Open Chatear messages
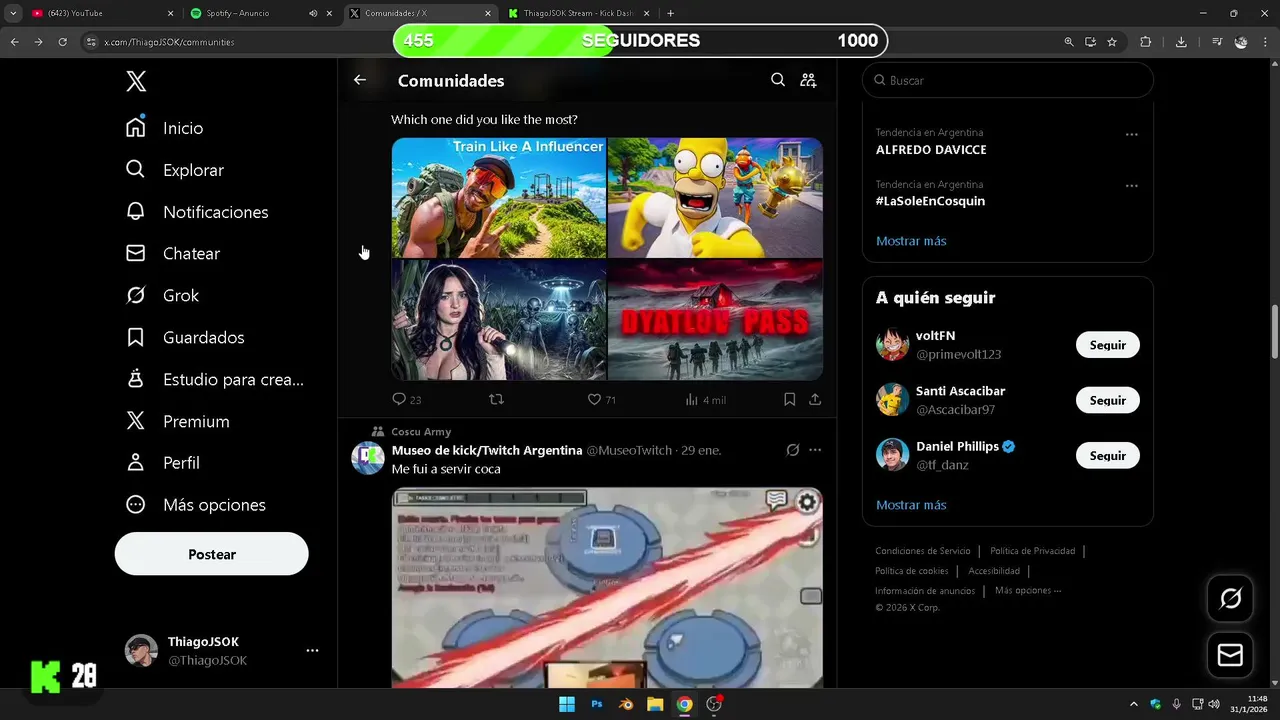Viewport: 1280px width, 720px height. [173, 254]
